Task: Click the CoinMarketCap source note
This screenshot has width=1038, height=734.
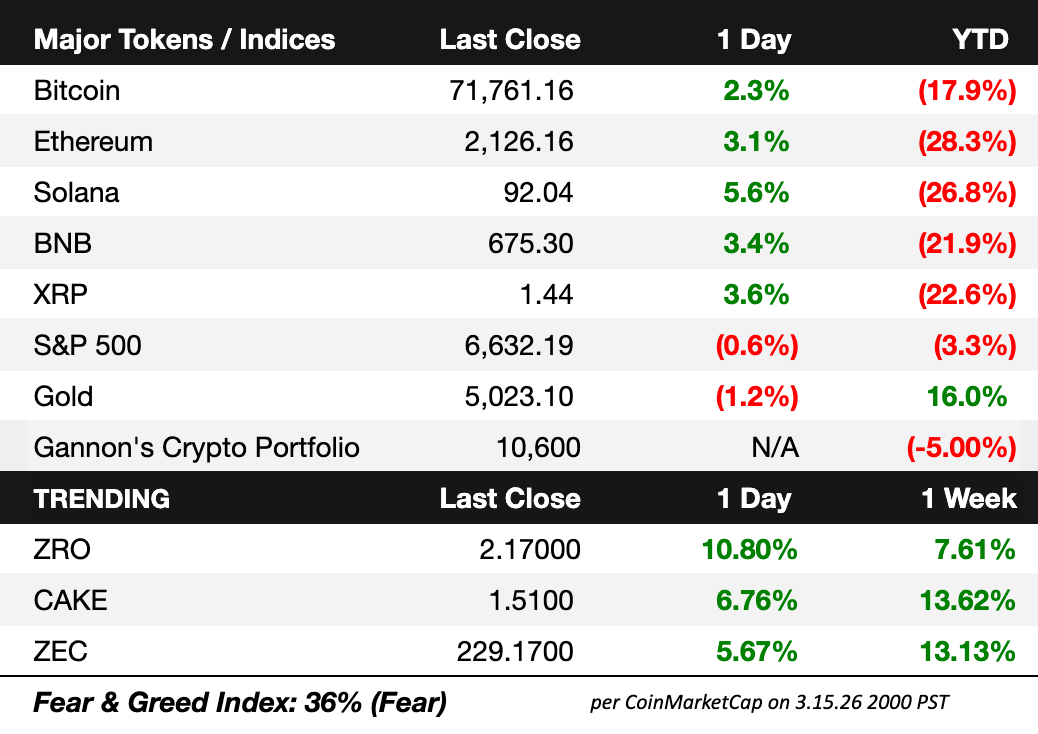Action: tap(769, 703)
